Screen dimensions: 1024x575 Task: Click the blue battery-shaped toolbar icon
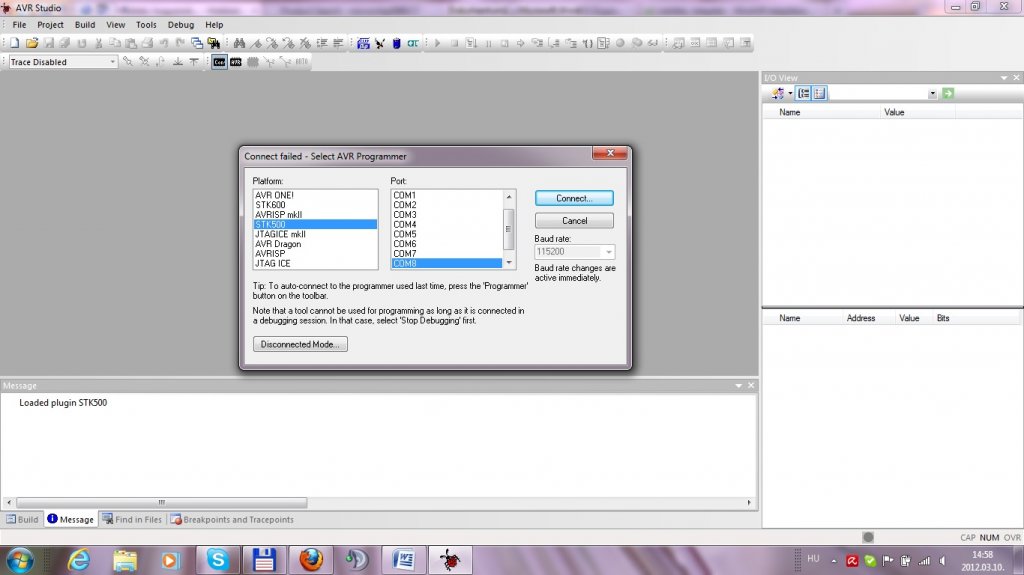[x=396, y=43]
